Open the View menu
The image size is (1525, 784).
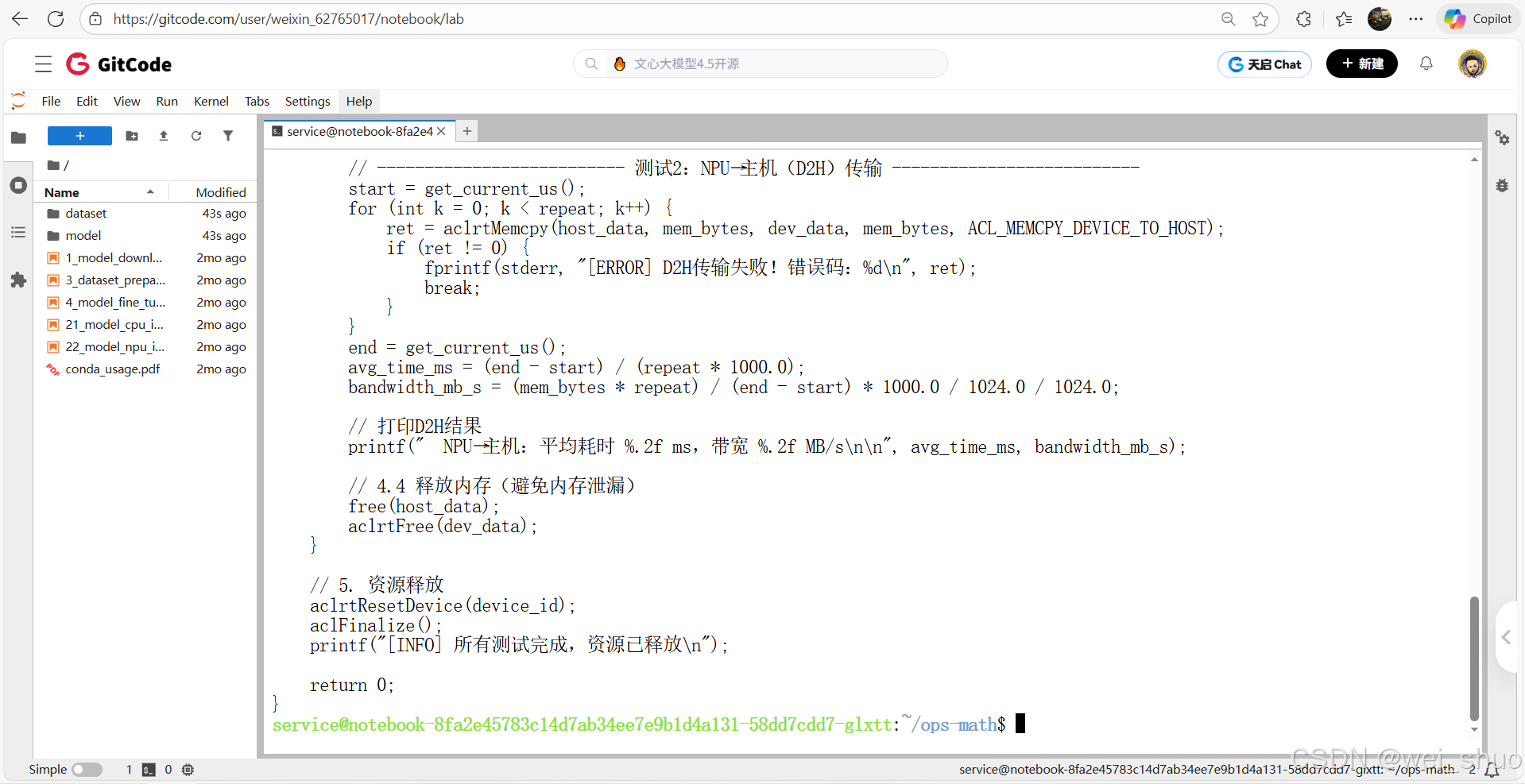click(x=126, y=101)
